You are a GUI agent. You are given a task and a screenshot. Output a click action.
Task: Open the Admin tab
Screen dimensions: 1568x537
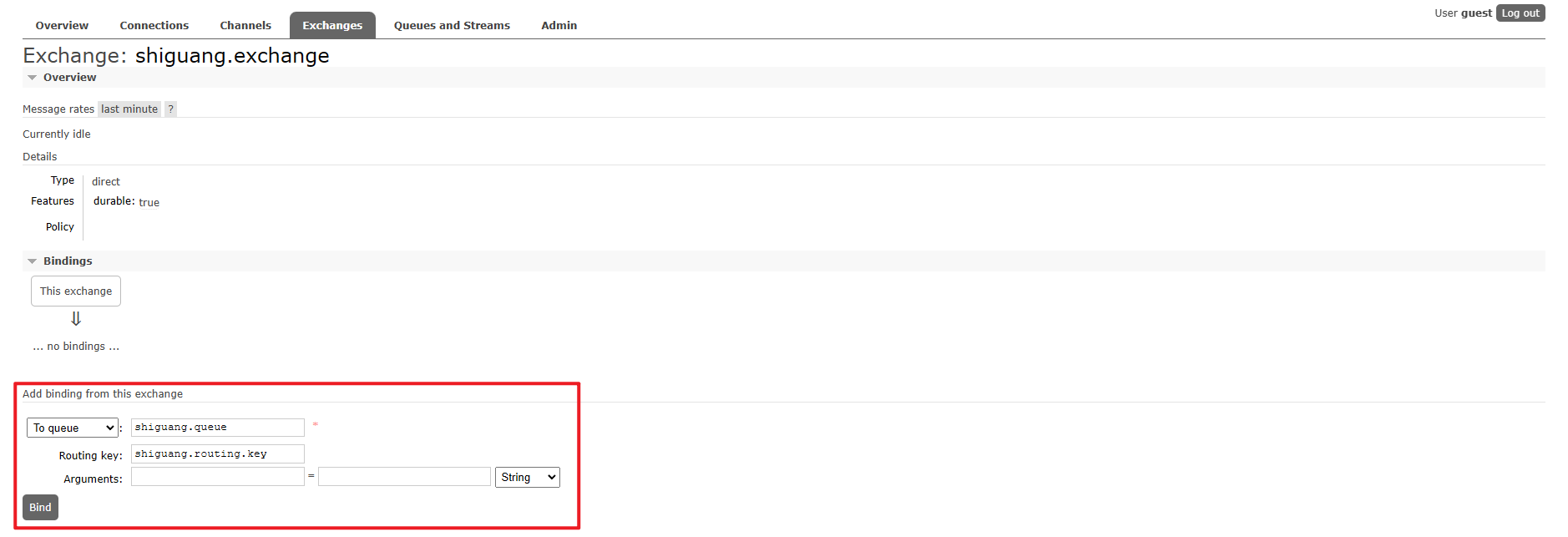point(559,25)
